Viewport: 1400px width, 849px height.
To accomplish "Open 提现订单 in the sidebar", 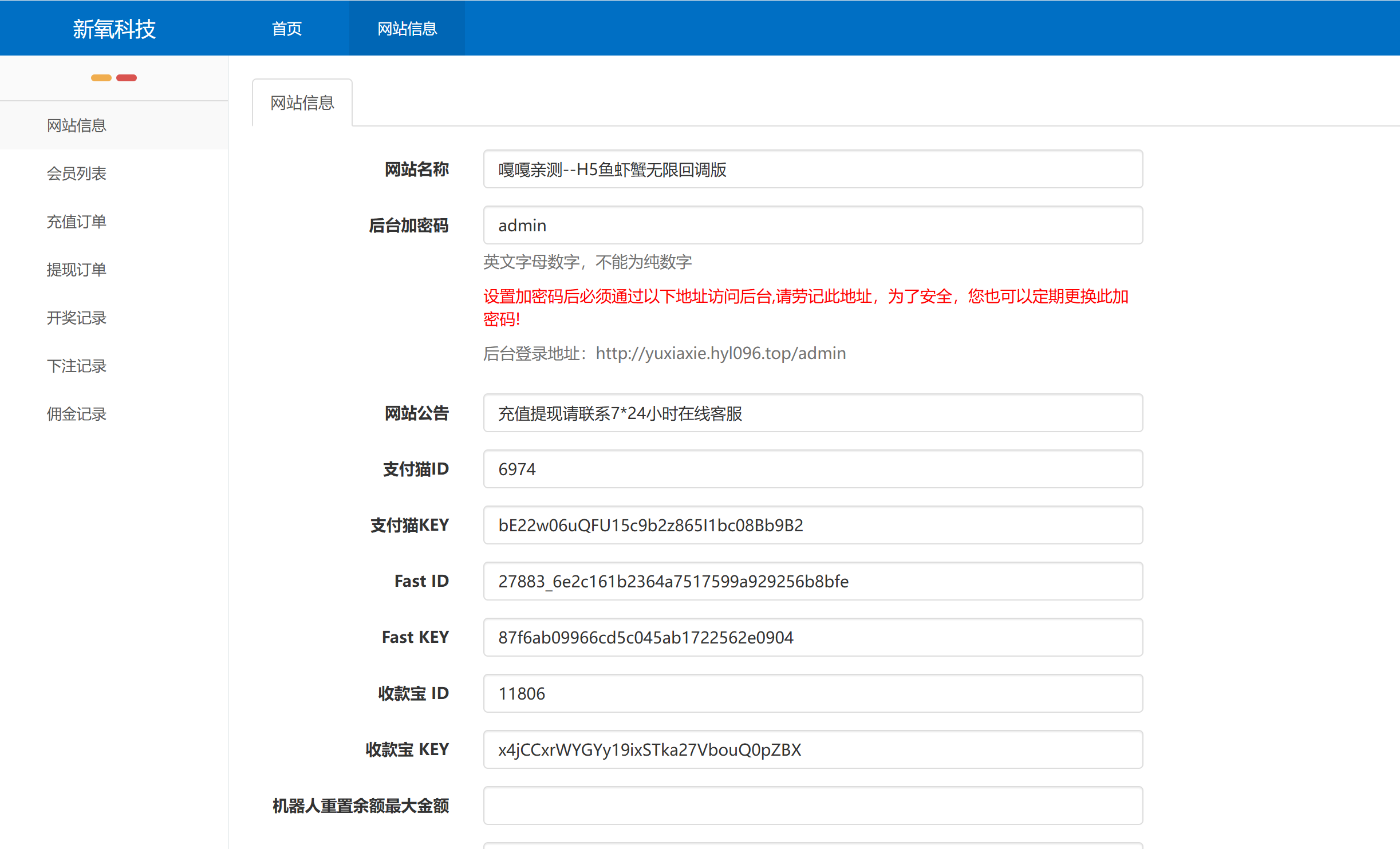I will [x=77, y=270].
